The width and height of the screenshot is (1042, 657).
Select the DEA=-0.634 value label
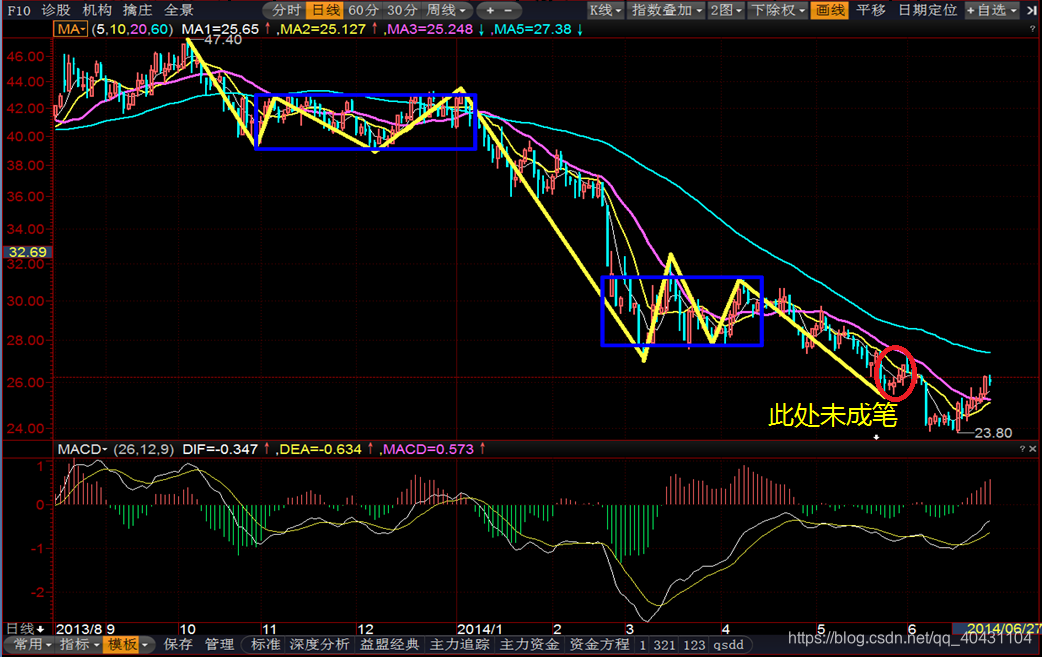[x=320, y=449]
